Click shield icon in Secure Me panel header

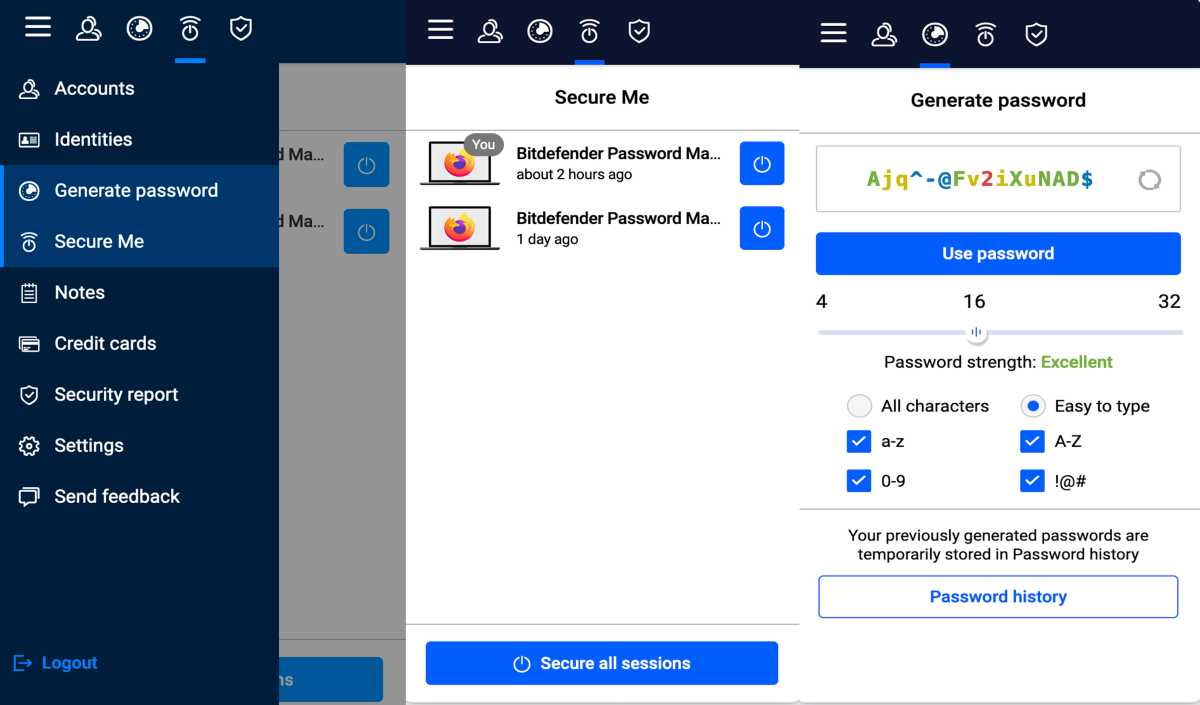pos(639,32)
